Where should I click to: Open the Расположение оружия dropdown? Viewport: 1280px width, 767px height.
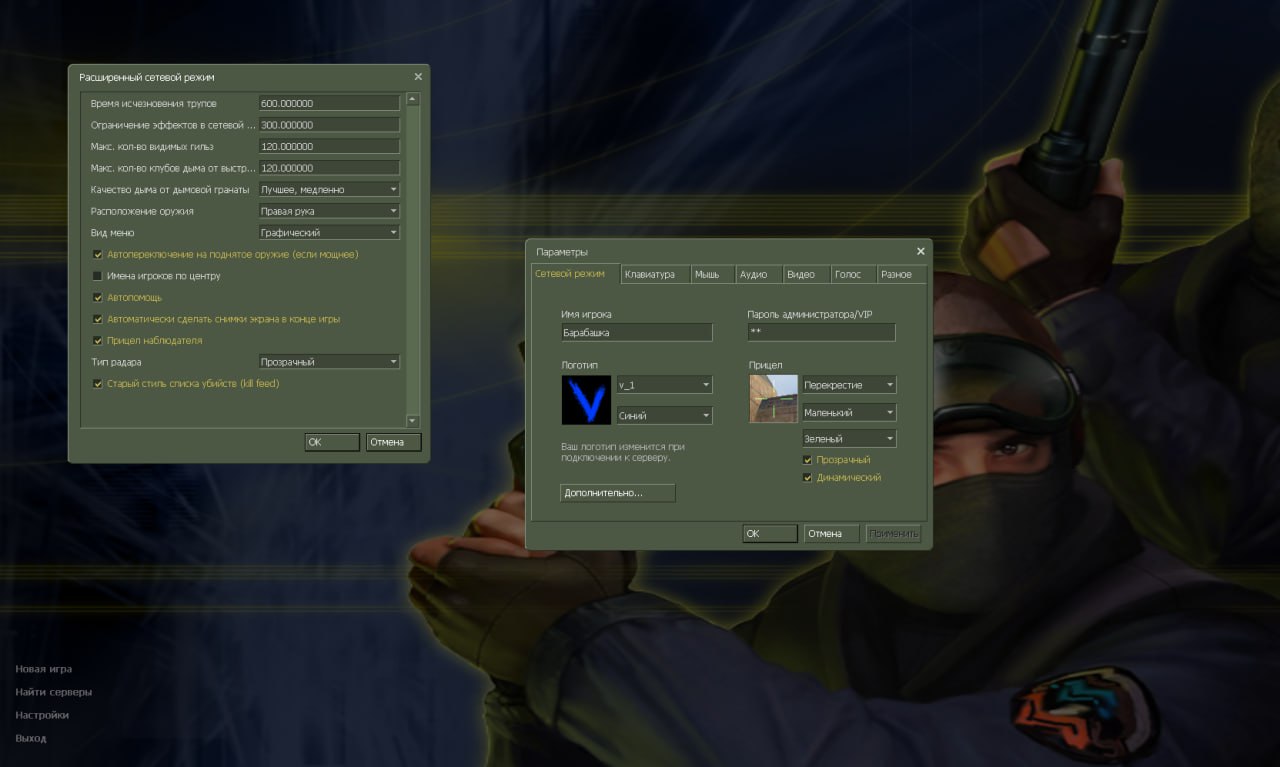pyautogui.click(x=329, y=211)
